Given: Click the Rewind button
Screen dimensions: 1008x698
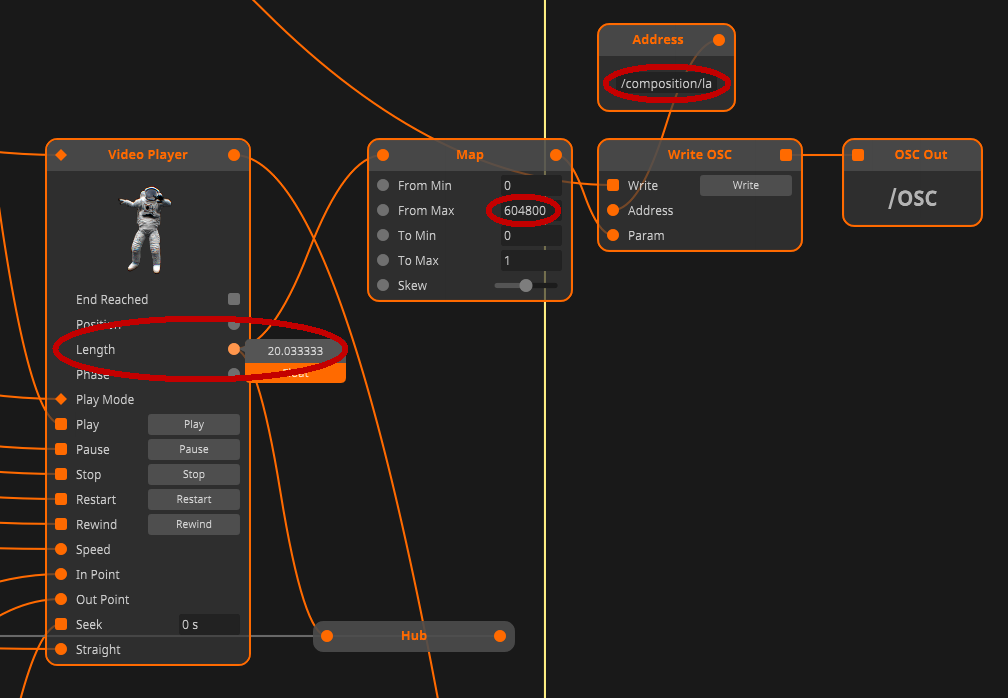Looking at the screenshot, I should pos(194,524).
